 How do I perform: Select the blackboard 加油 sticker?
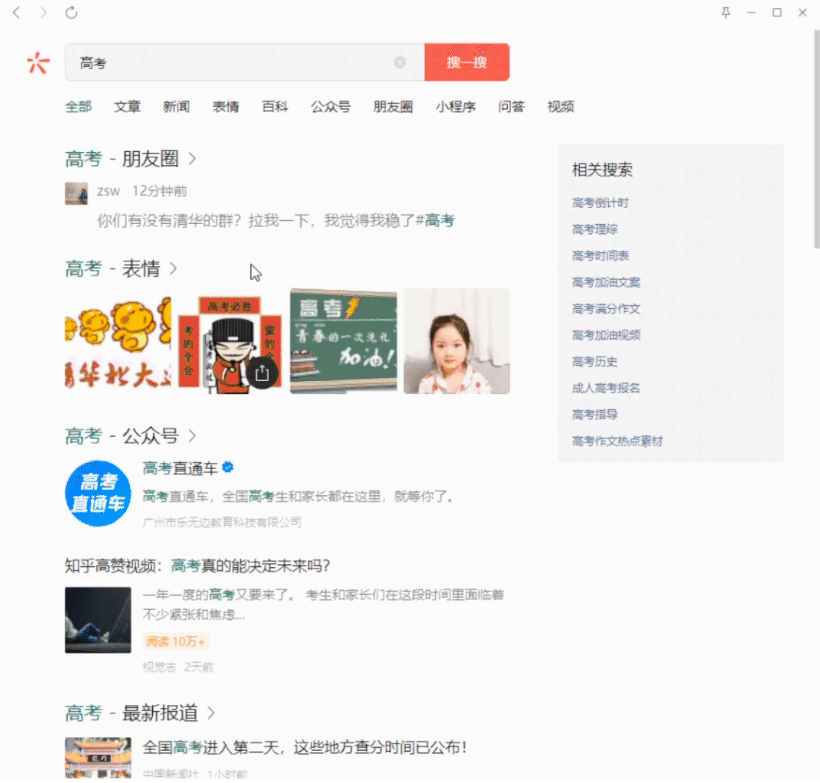[x=344, y=341]
